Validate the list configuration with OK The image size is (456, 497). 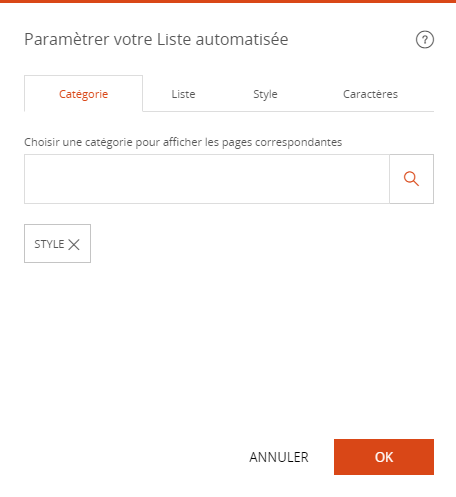click(384, 457)
